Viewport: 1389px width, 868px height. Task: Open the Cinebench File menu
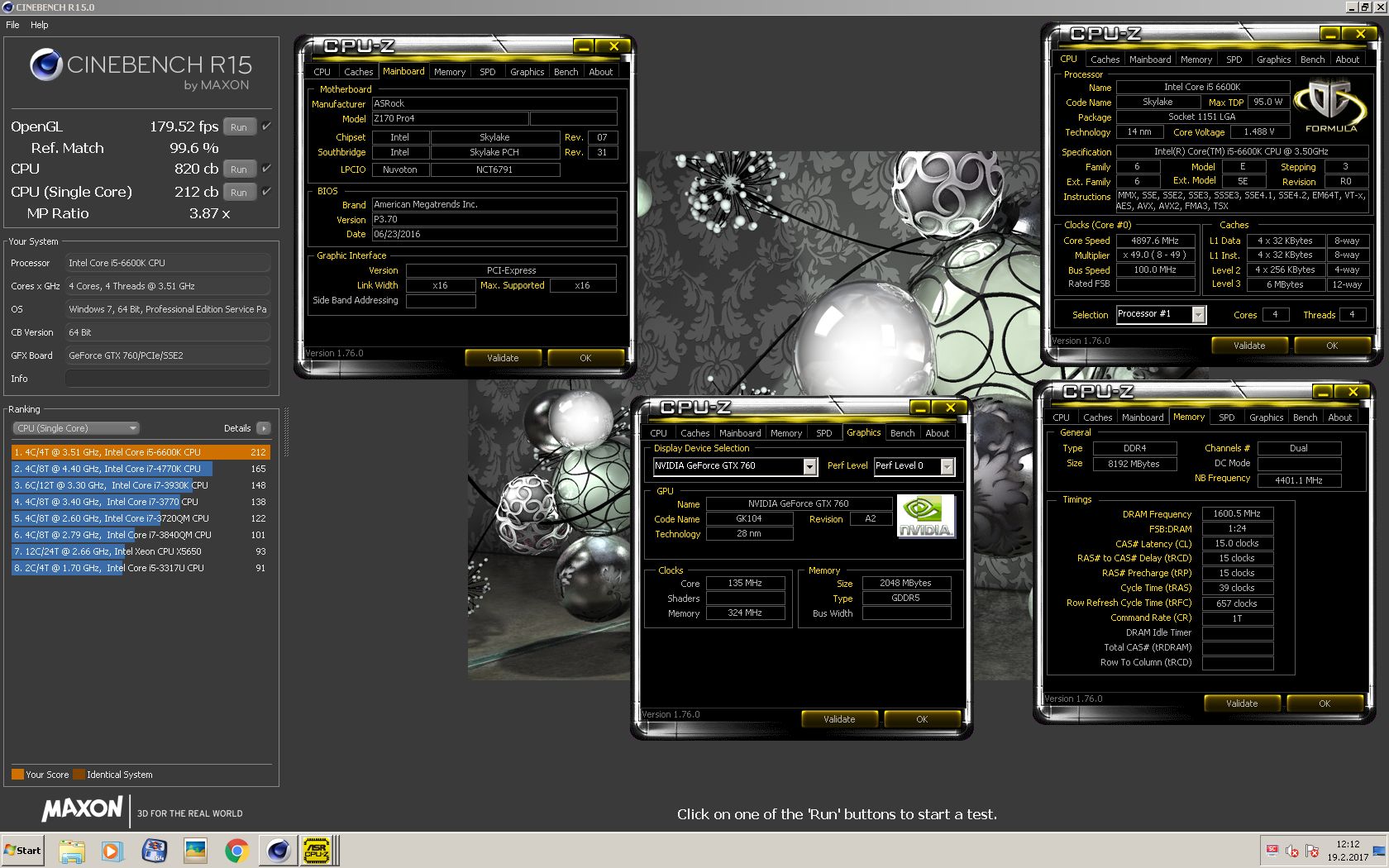point(12,25)
